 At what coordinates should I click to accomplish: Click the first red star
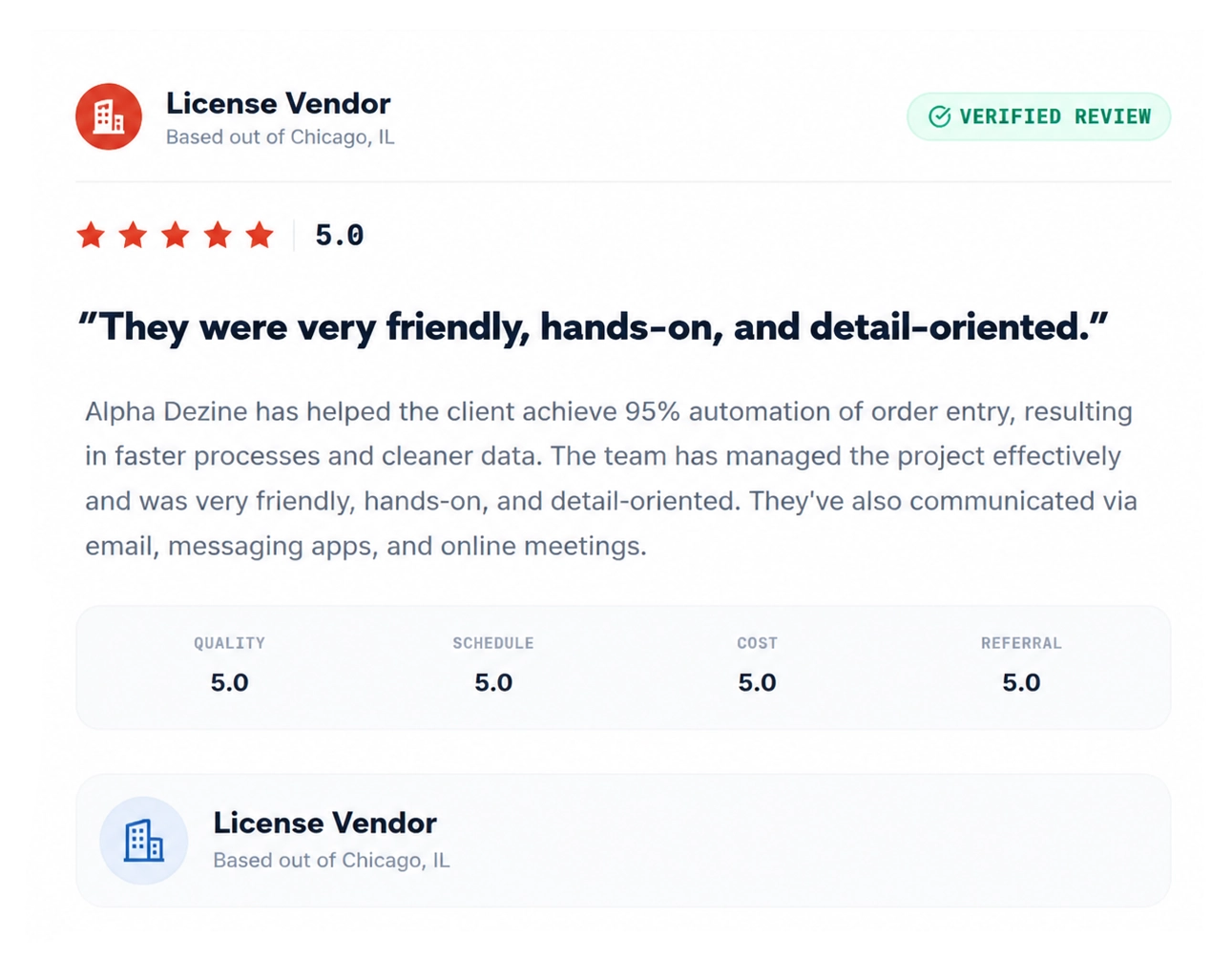tap(92, 235)
